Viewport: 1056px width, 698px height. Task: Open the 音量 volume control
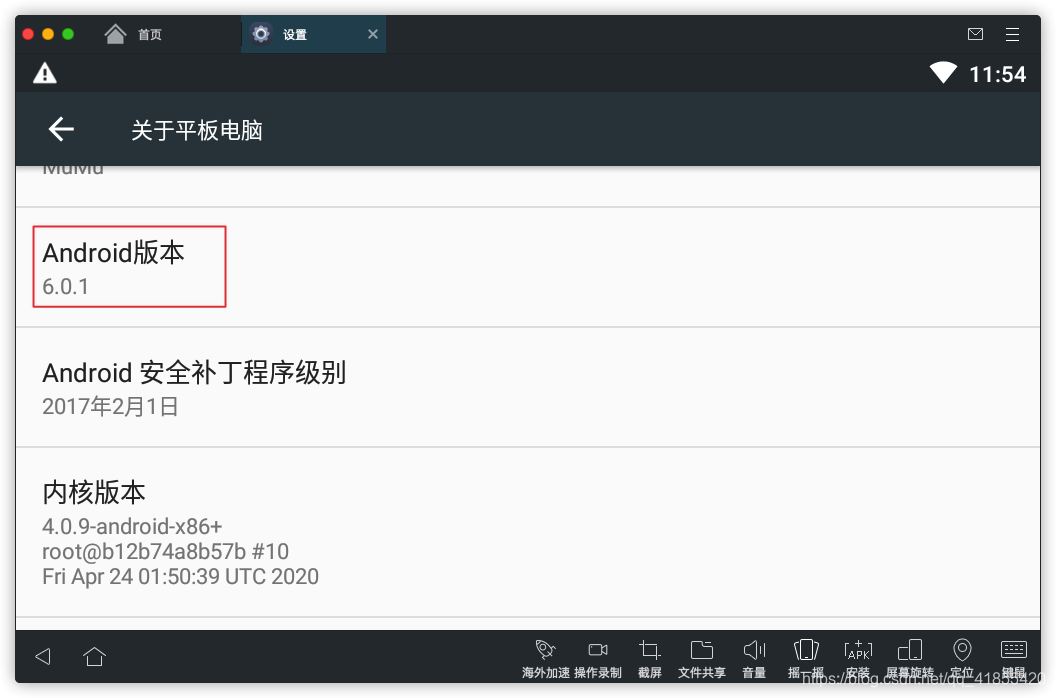[x=754, y=658]
